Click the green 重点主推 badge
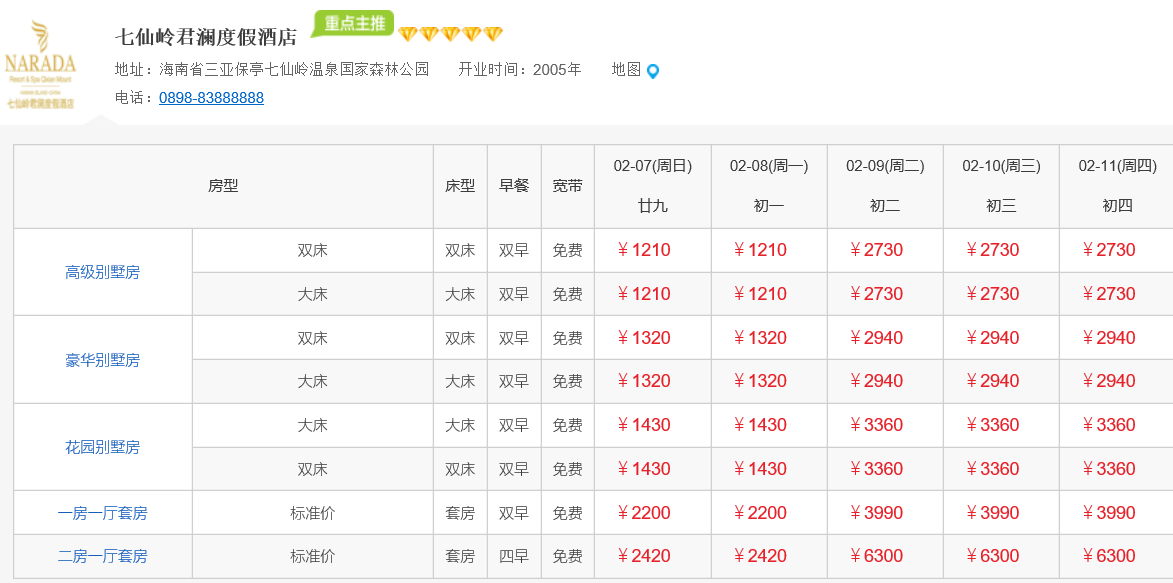The height and width of the screenshot is (583, 1173). (x=353, y=23)
